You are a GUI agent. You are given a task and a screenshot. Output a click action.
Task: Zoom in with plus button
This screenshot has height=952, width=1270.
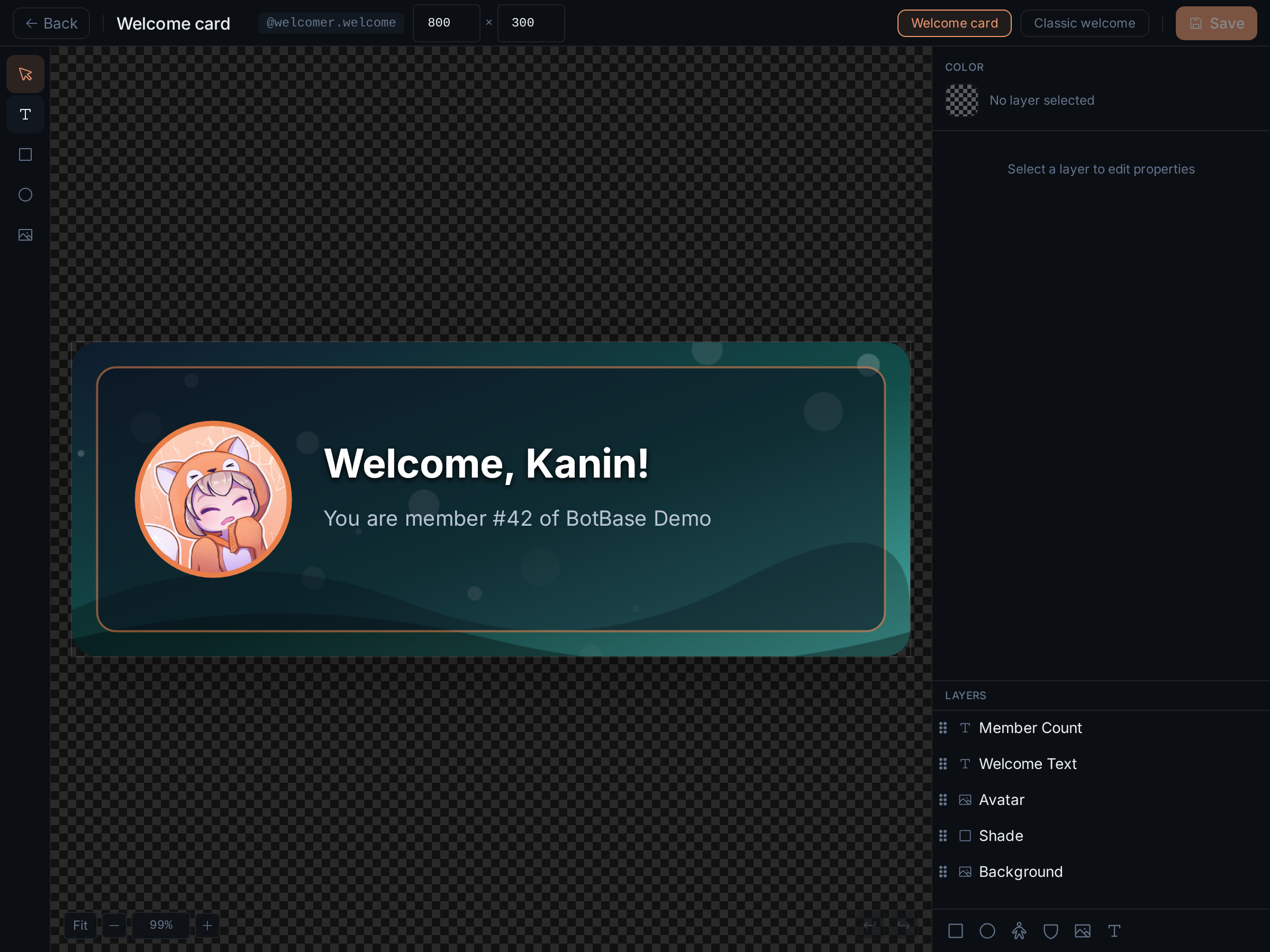(x=207, y=925)
